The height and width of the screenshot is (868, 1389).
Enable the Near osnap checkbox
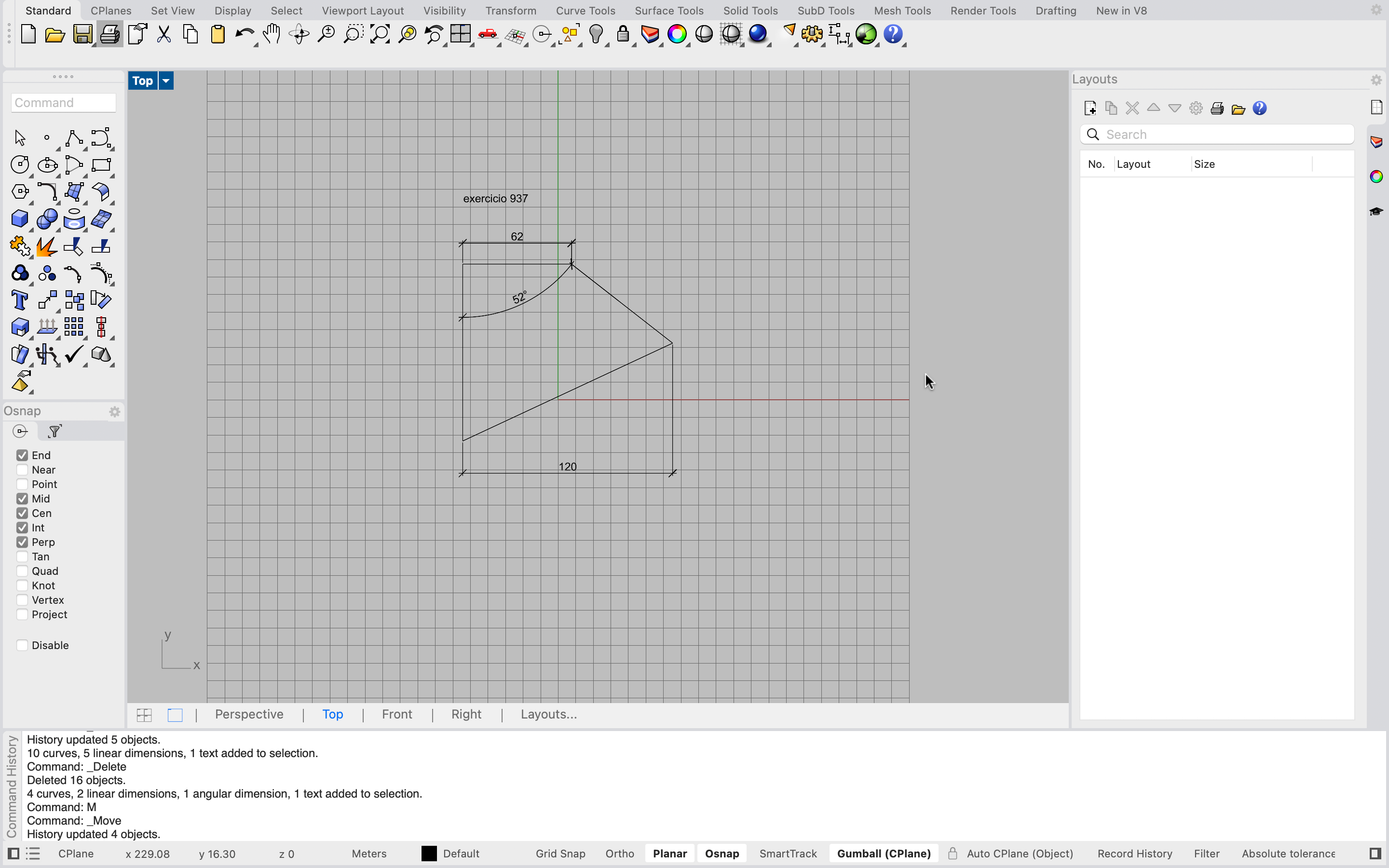pos(22,470)
